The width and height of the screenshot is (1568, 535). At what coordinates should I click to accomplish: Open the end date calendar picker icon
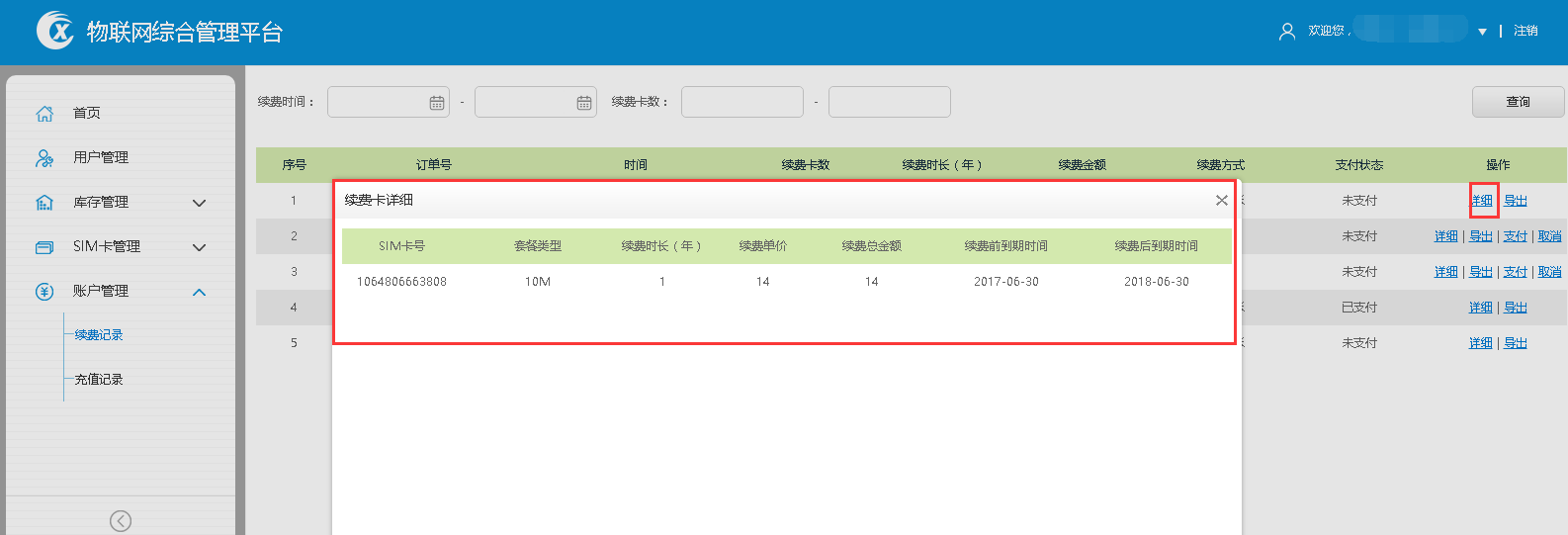click(584, 103)
